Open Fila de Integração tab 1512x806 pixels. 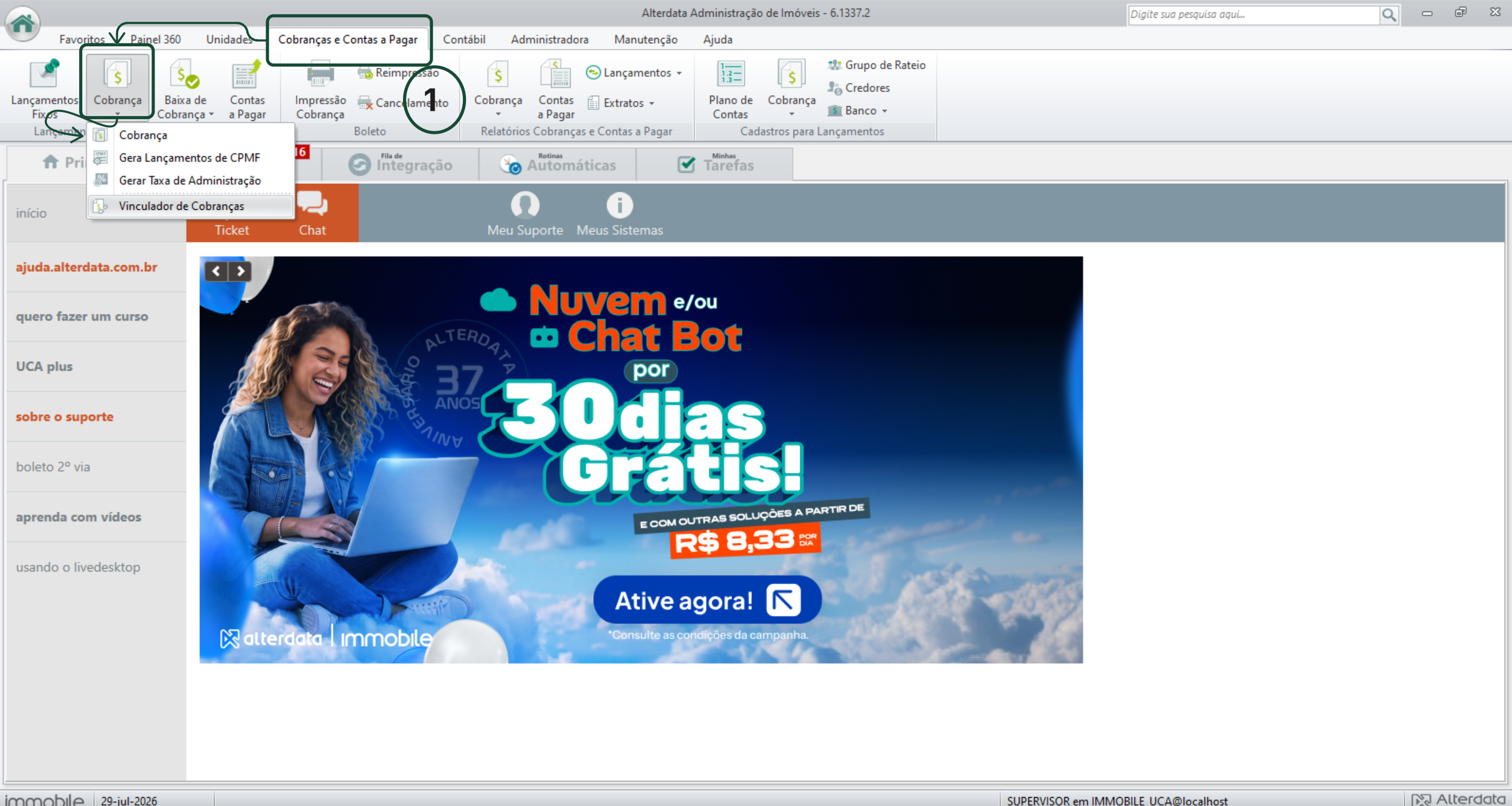pos(400,164)
